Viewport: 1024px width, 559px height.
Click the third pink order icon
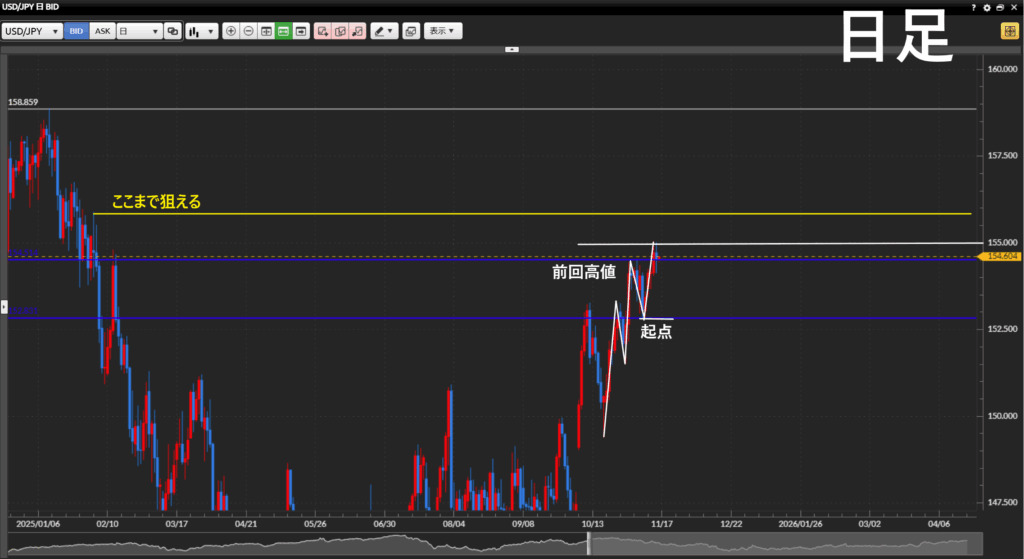[x=358, y=31]
